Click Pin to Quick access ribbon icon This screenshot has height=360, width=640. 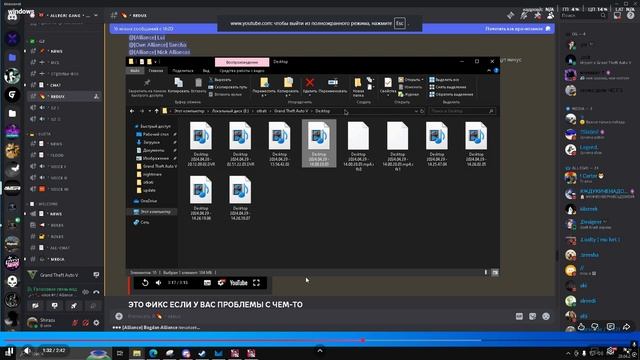[147, 82]
